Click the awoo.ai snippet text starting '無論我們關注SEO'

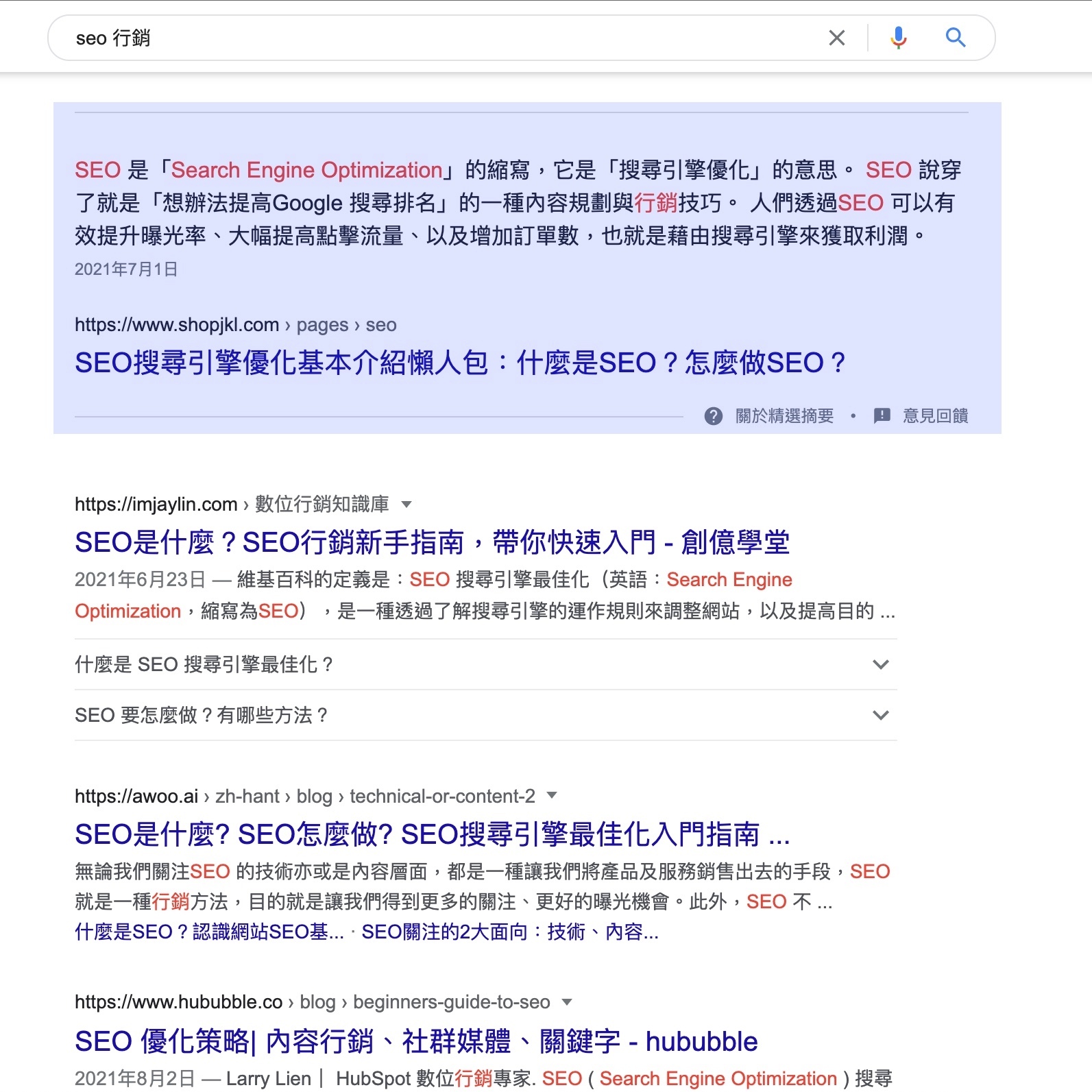pos(483,886)
